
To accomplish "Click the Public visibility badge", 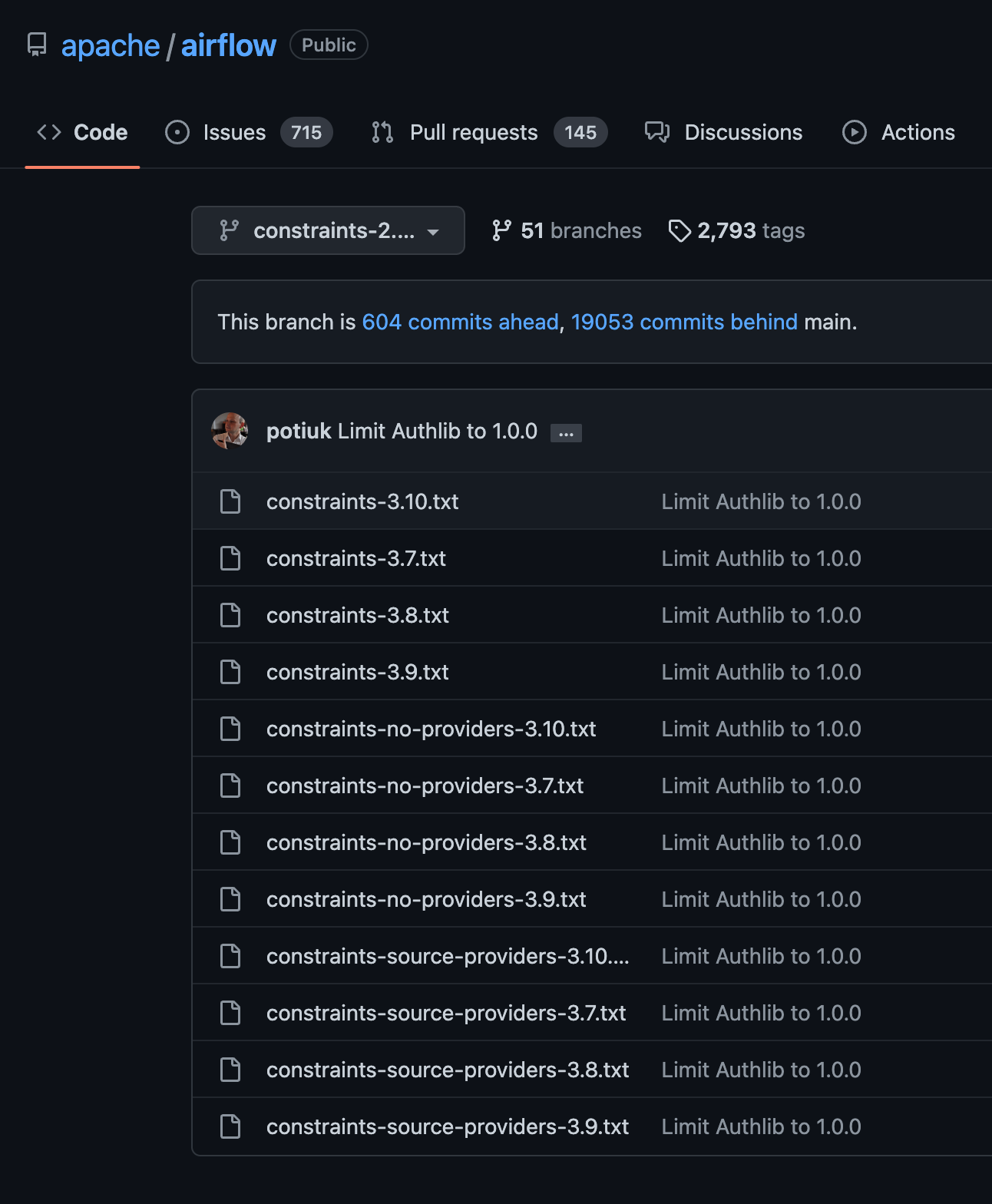I will point(329,45).
